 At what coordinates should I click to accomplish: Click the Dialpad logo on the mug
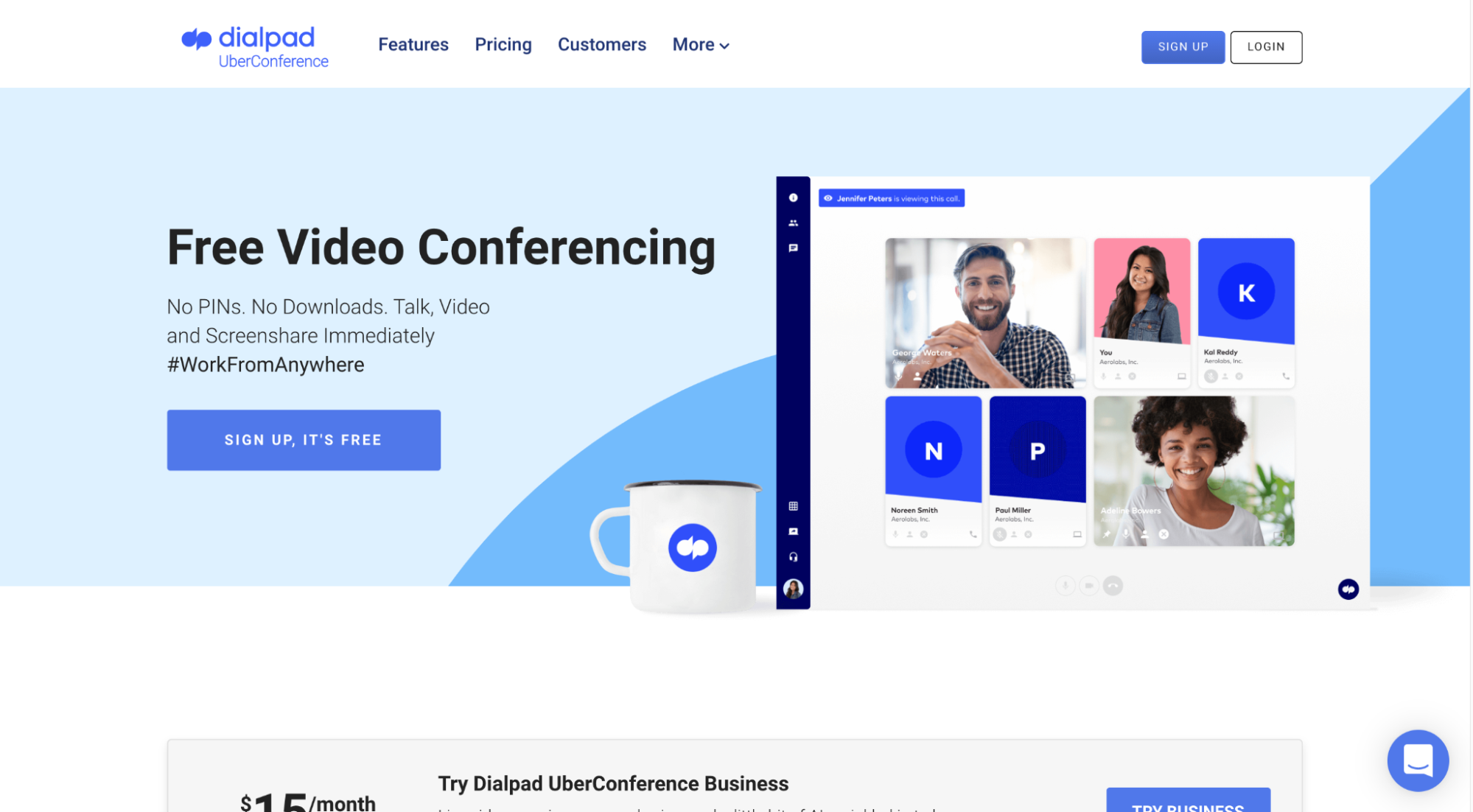692,547
